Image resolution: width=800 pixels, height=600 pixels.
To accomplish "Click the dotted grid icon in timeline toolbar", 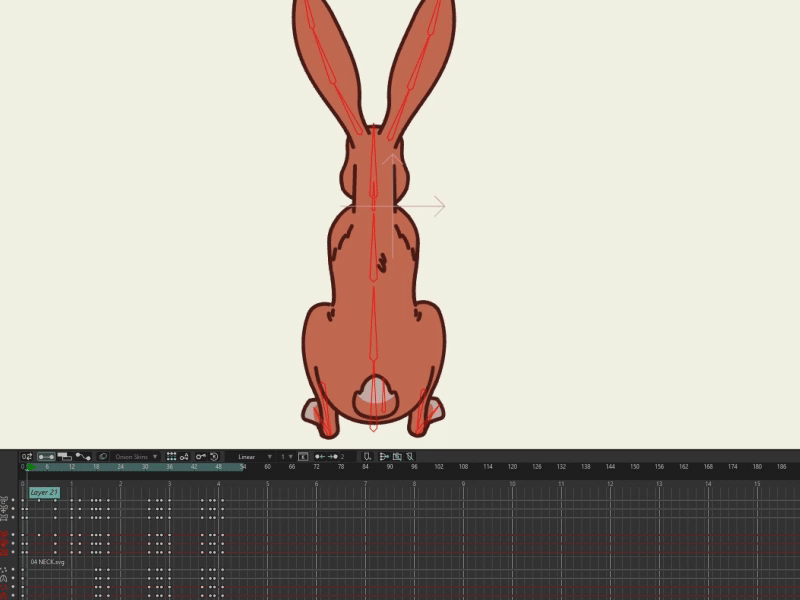I will pyautogui.click(x=171, y=457).
